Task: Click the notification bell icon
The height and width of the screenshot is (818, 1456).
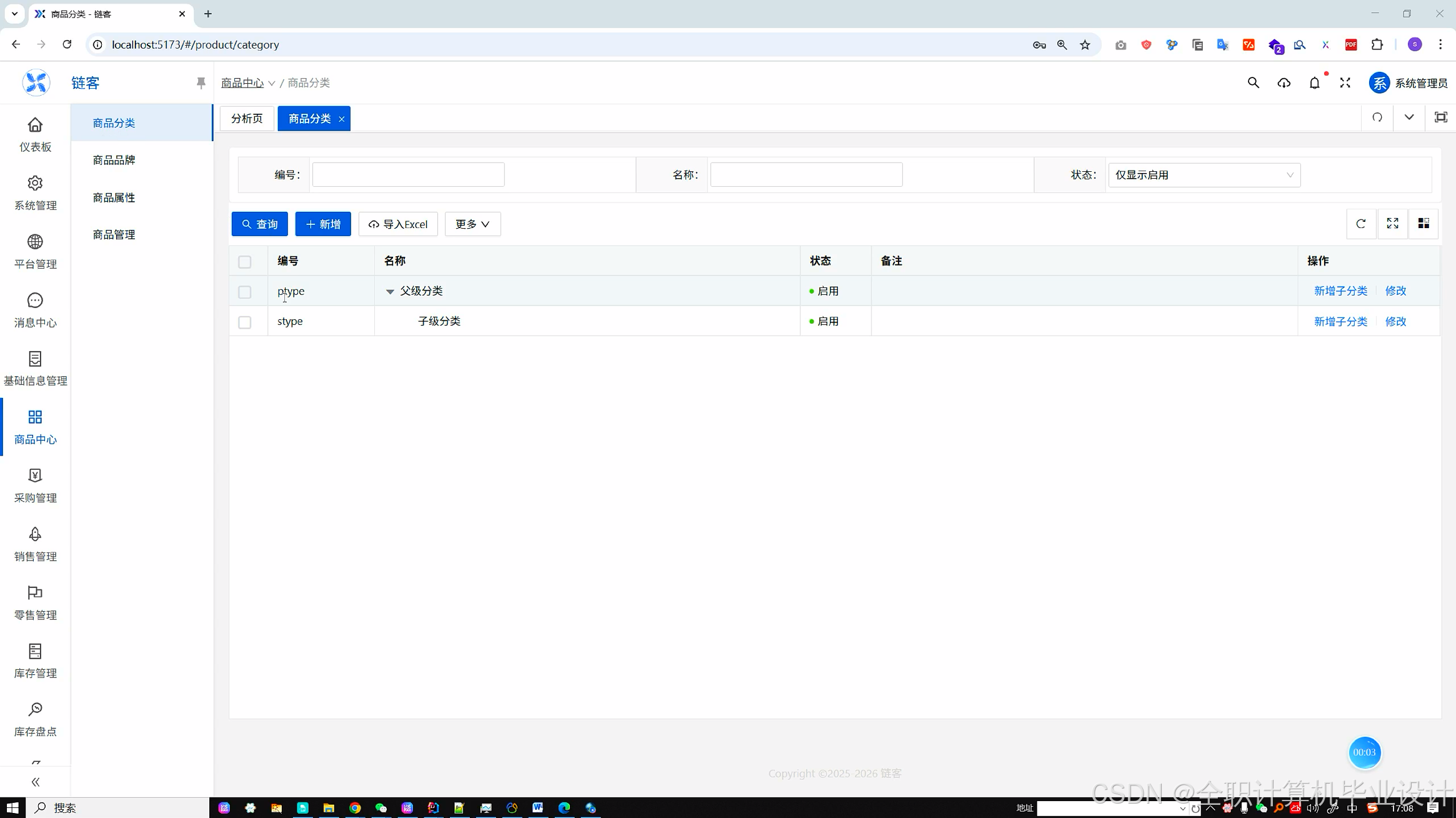Action: 1314,82
